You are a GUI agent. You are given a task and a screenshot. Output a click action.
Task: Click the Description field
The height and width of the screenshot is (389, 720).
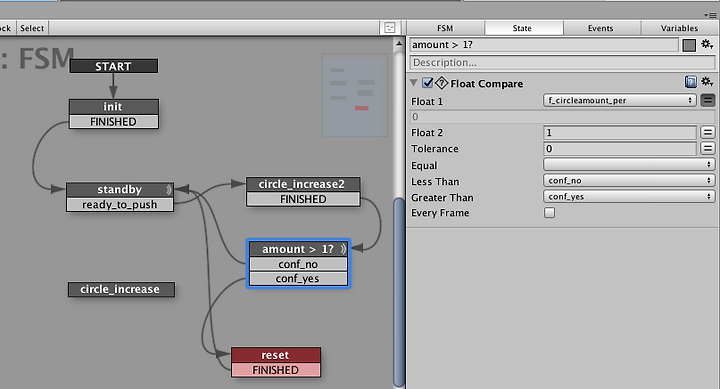point(562,62)
